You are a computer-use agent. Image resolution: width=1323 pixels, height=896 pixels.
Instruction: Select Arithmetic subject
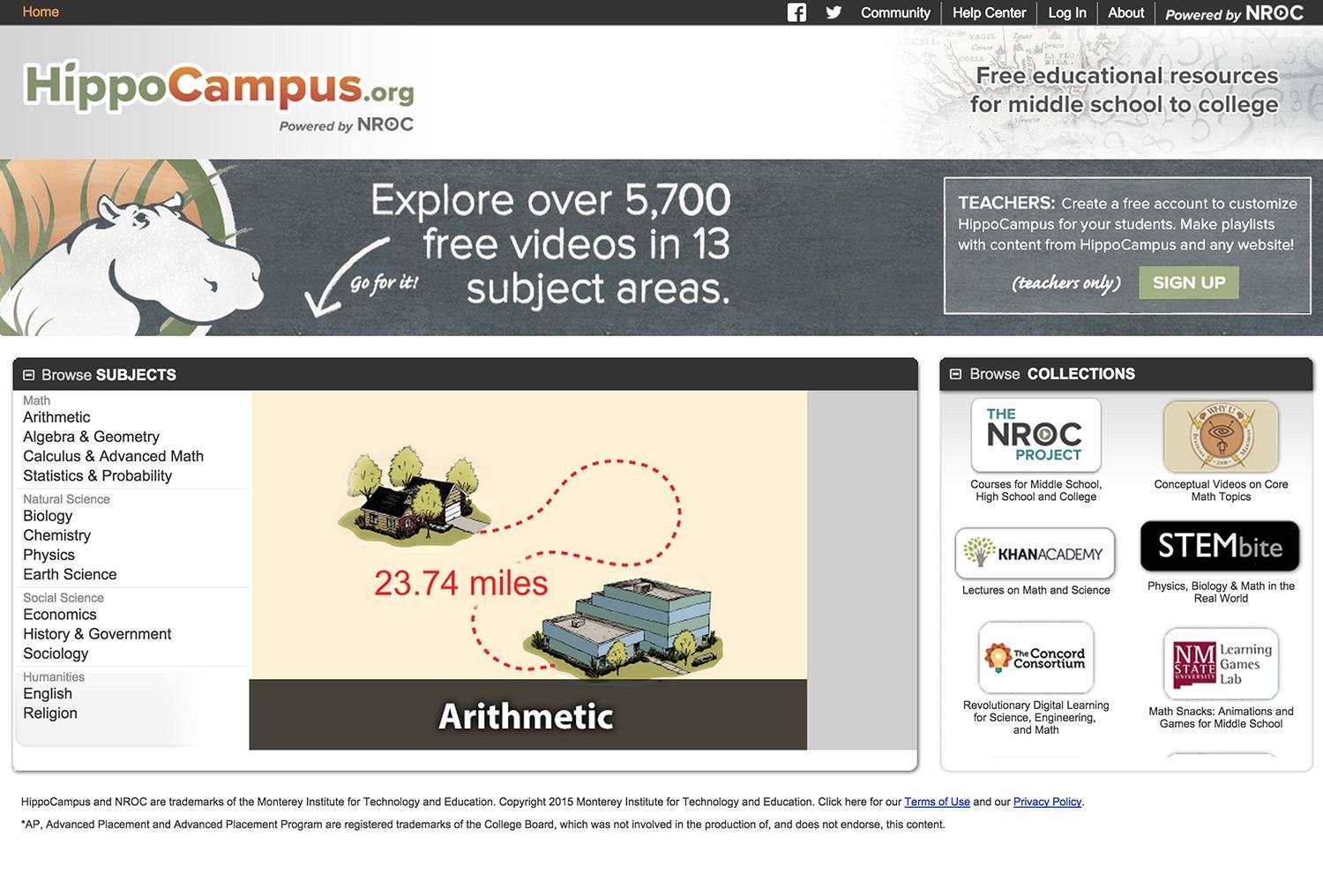[56, 417]
